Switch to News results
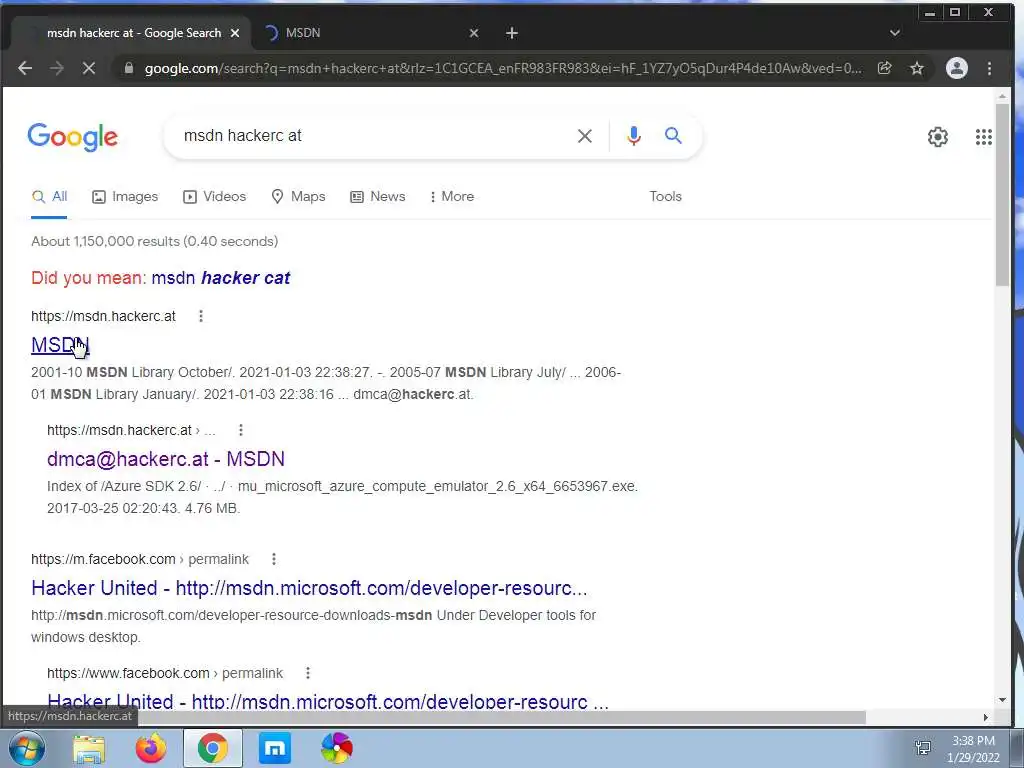 tap(377, 197)
